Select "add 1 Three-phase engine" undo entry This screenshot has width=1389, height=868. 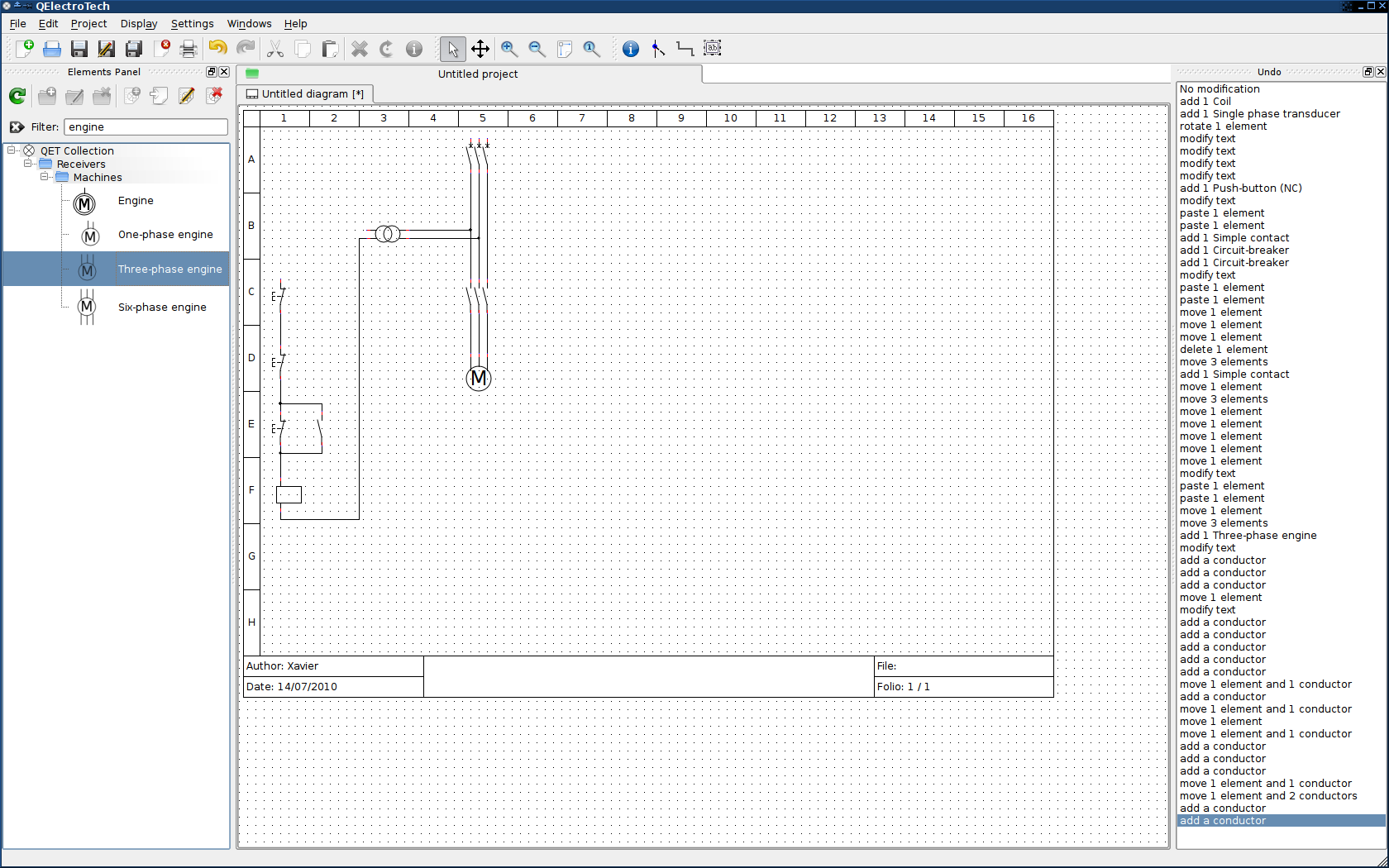[x=1264, y=536]
